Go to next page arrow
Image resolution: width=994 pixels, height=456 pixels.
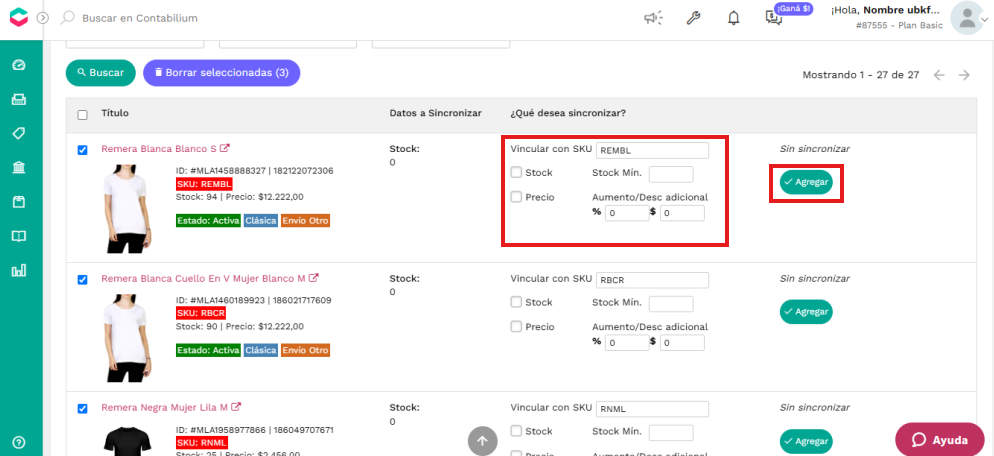[x=964, y=75]
